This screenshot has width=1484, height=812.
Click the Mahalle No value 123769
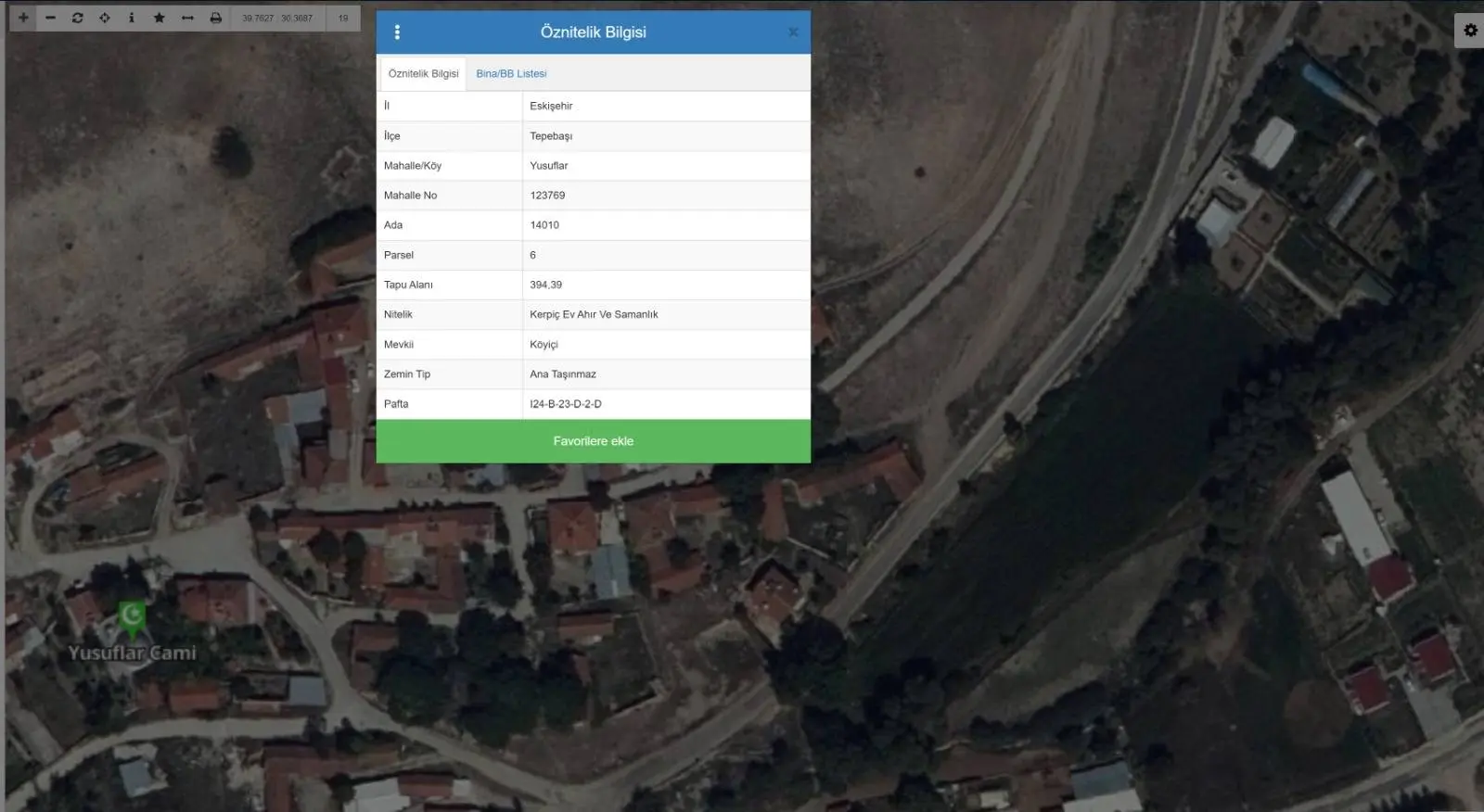[x=547, y=196]
